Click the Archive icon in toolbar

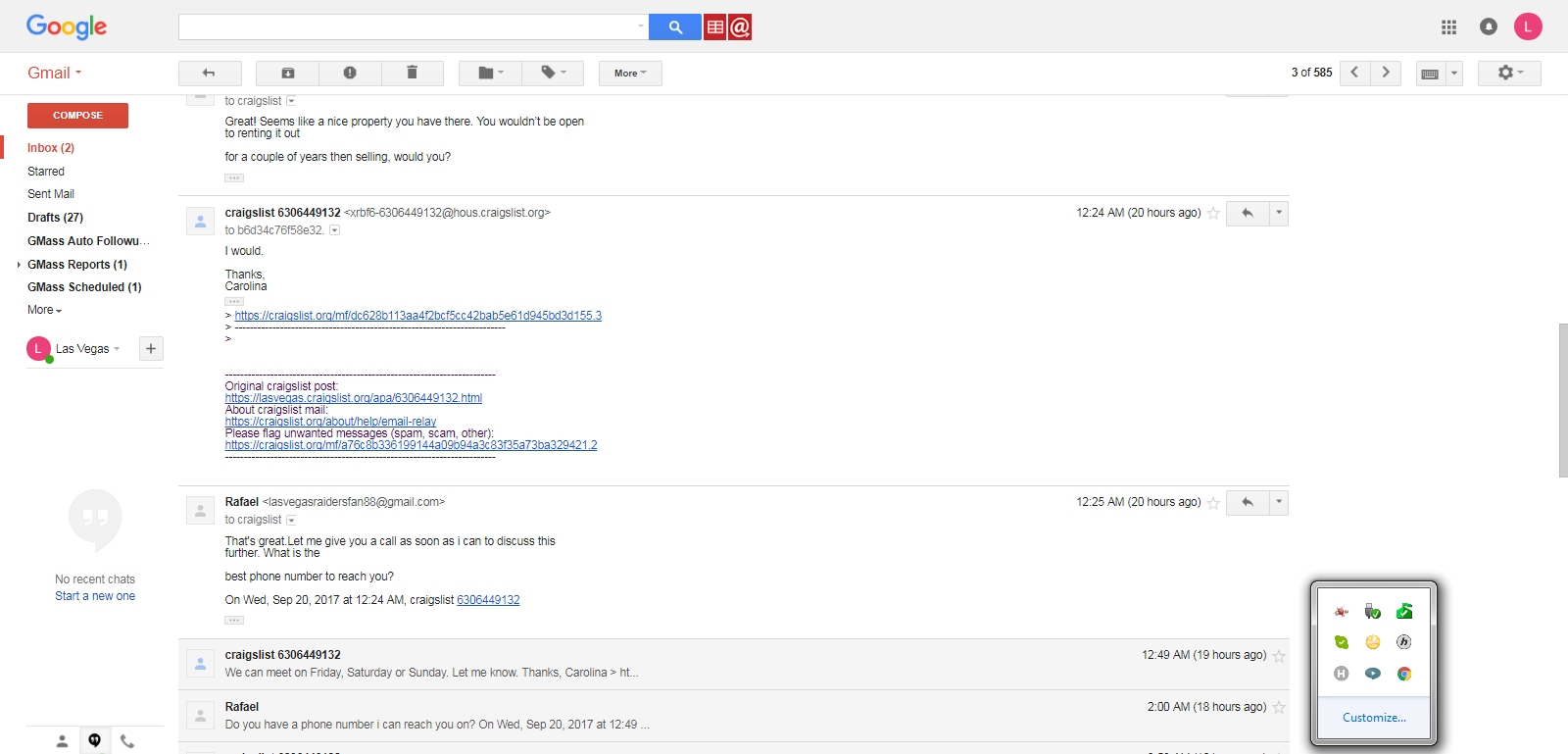[287, 74]
